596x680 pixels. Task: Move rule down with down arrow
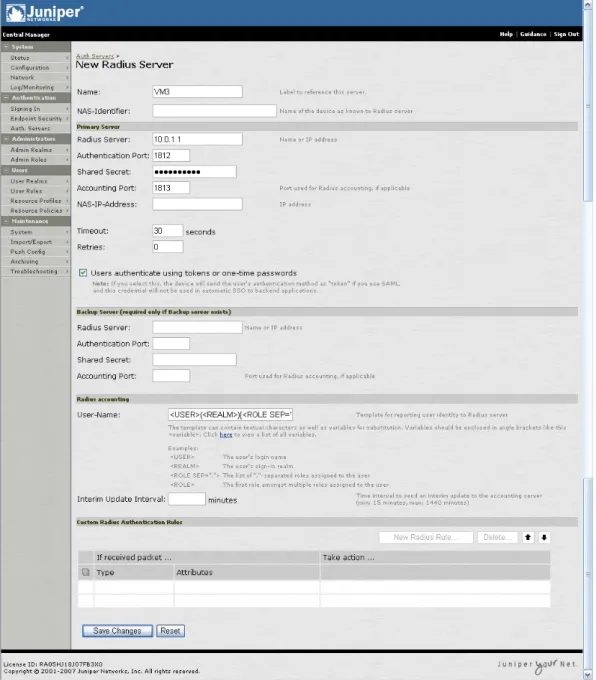[x=544, y=537]
